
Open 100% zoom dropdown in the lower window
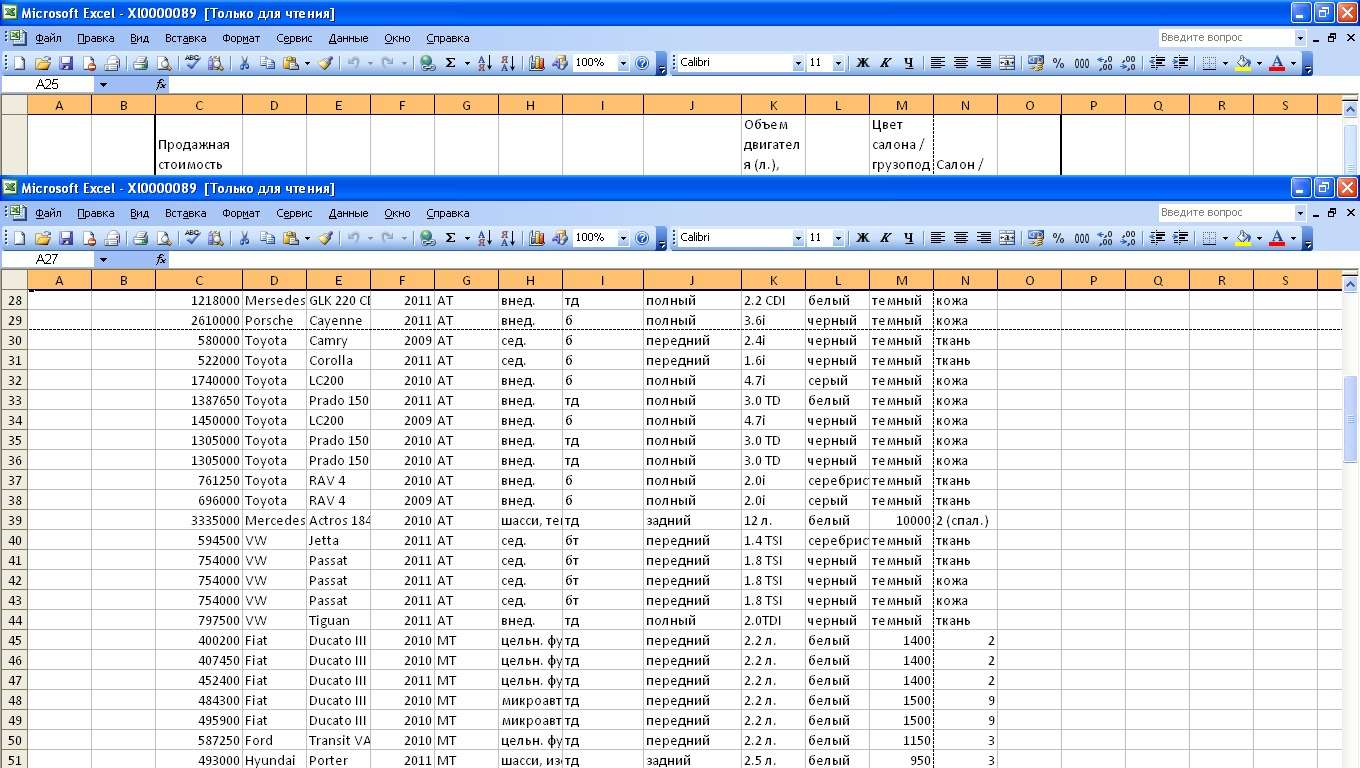[x=623, y=238]
